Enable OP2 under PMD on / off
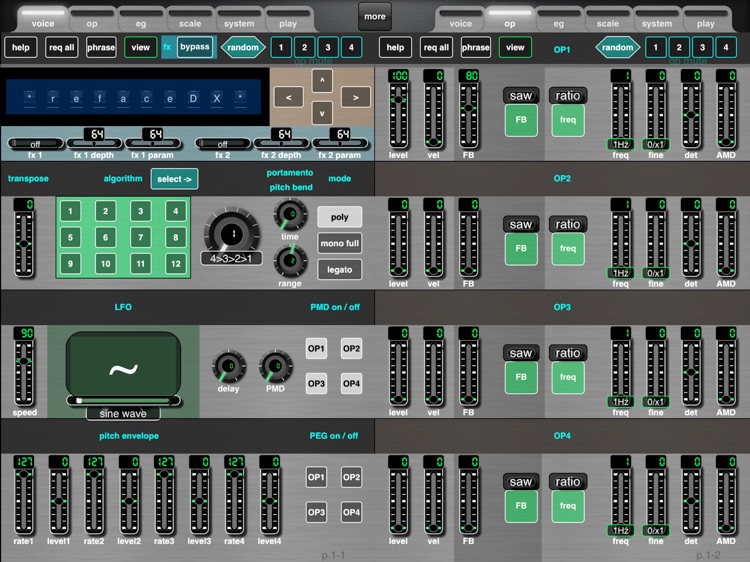 (x=351, y=349)
